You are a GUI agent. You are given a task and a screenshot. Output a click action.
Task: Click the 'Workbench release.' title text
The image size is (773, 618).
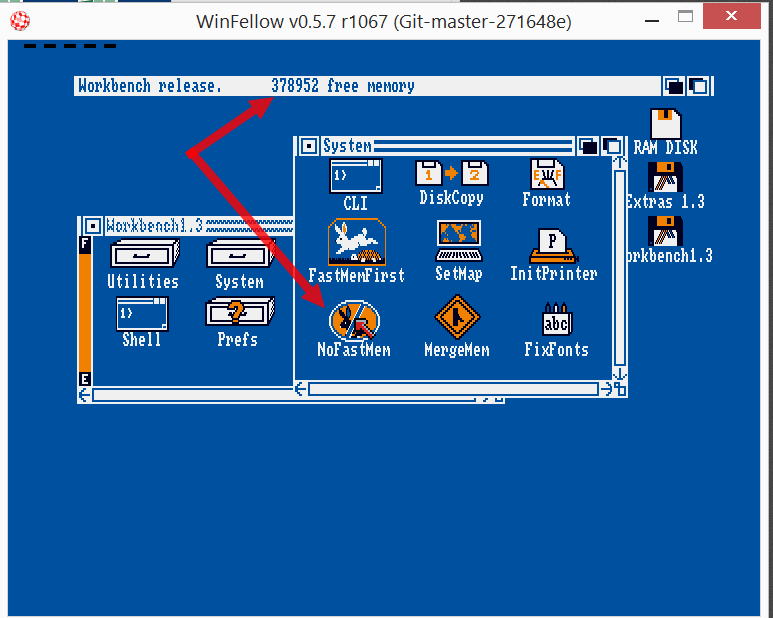point(150,86)
